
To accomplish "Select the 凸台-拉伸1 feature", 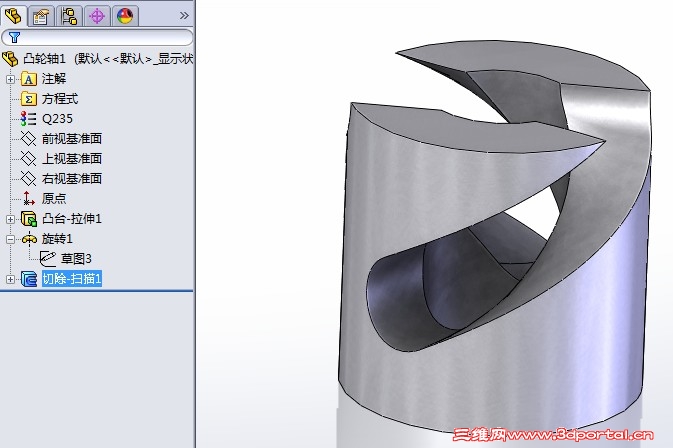I will pos(72,219).
